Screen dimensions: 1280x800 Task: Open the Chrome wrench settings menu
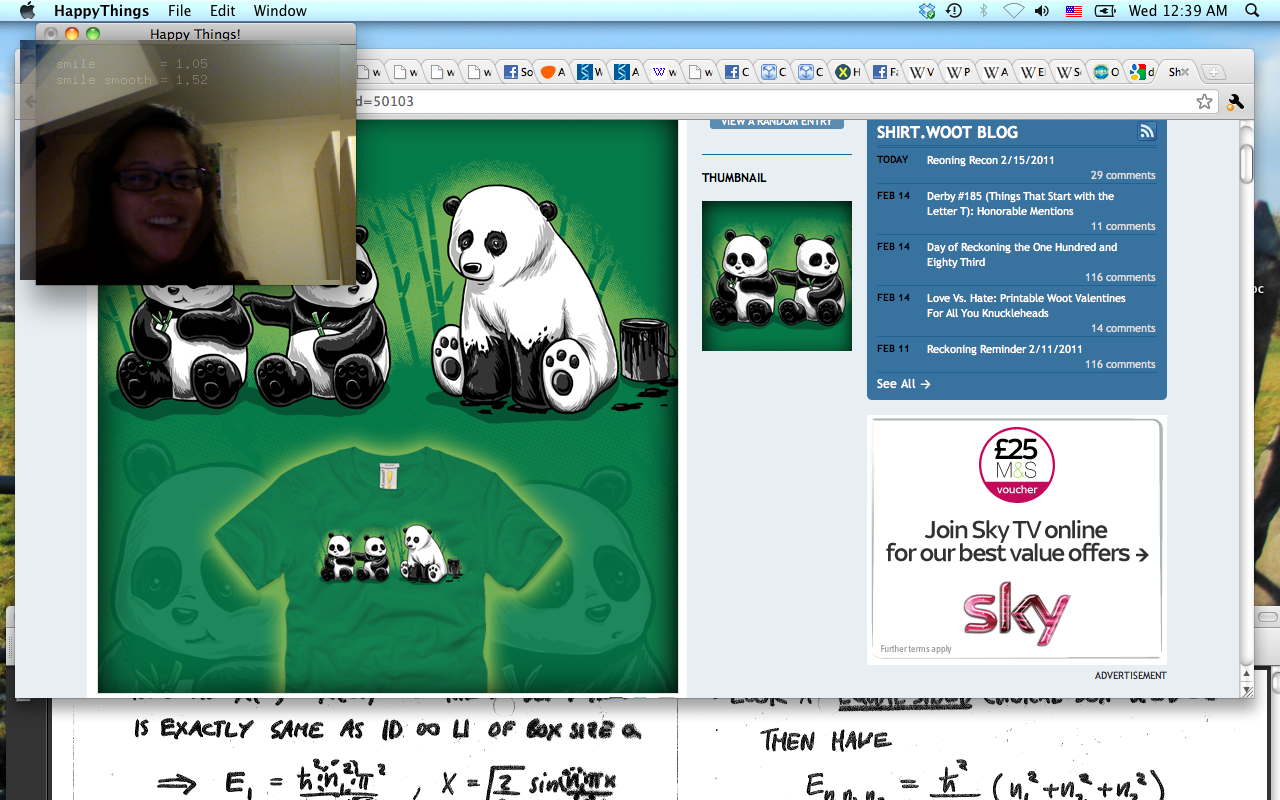point(1235,101)
